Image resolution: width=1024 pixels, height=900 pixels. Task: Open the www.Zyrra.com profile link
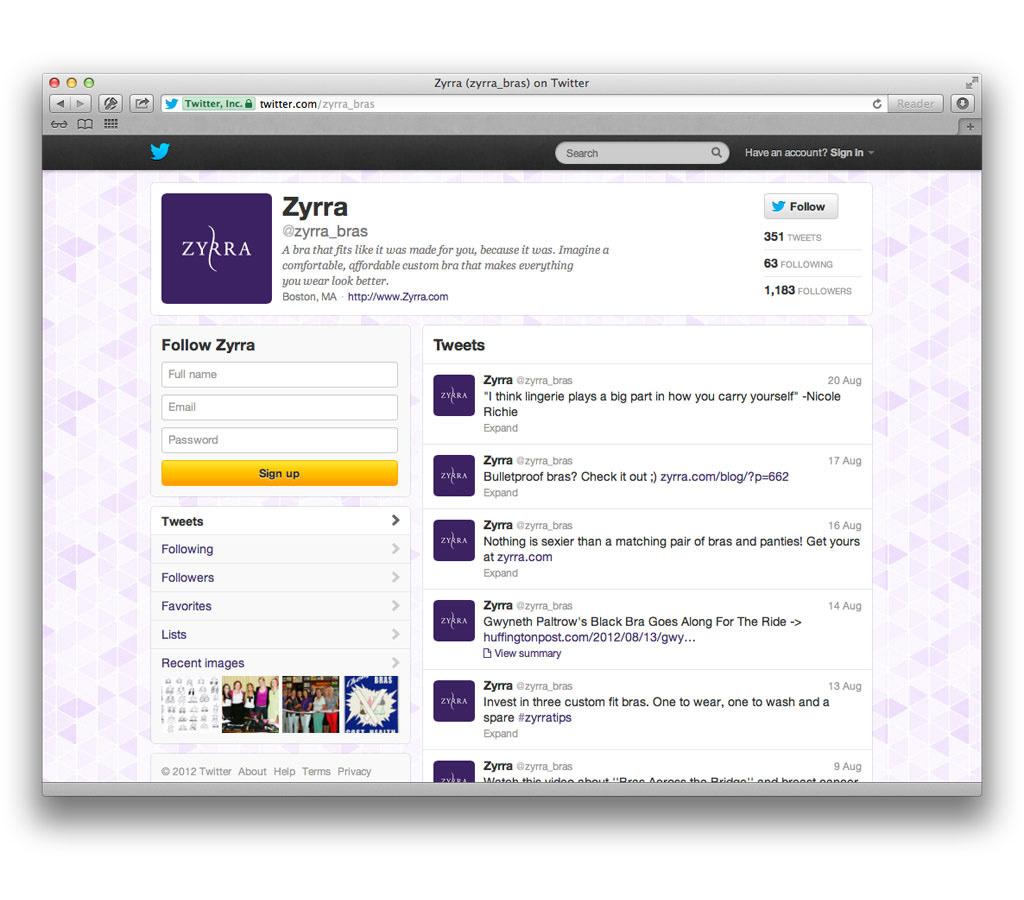point(398,297)
